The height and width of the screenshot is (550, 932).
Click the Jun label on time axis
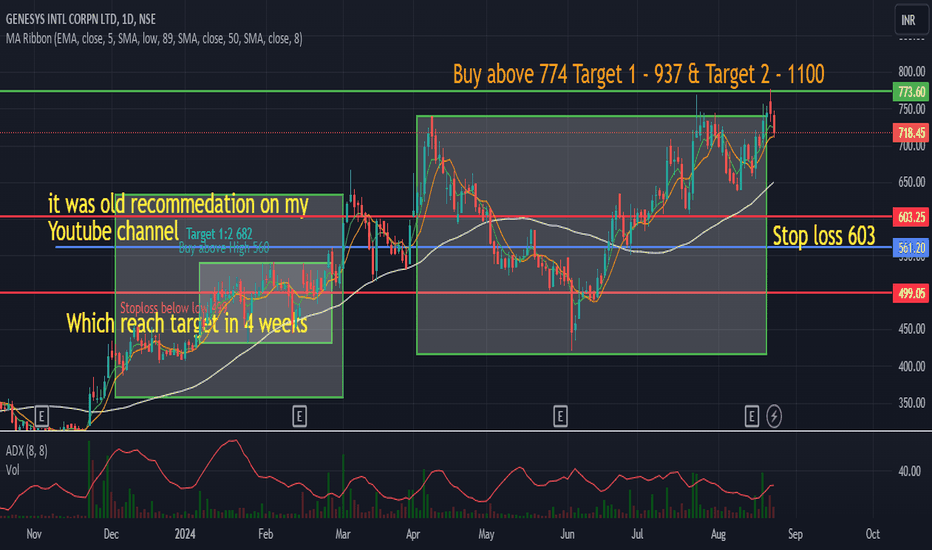[x=567, y=534]
